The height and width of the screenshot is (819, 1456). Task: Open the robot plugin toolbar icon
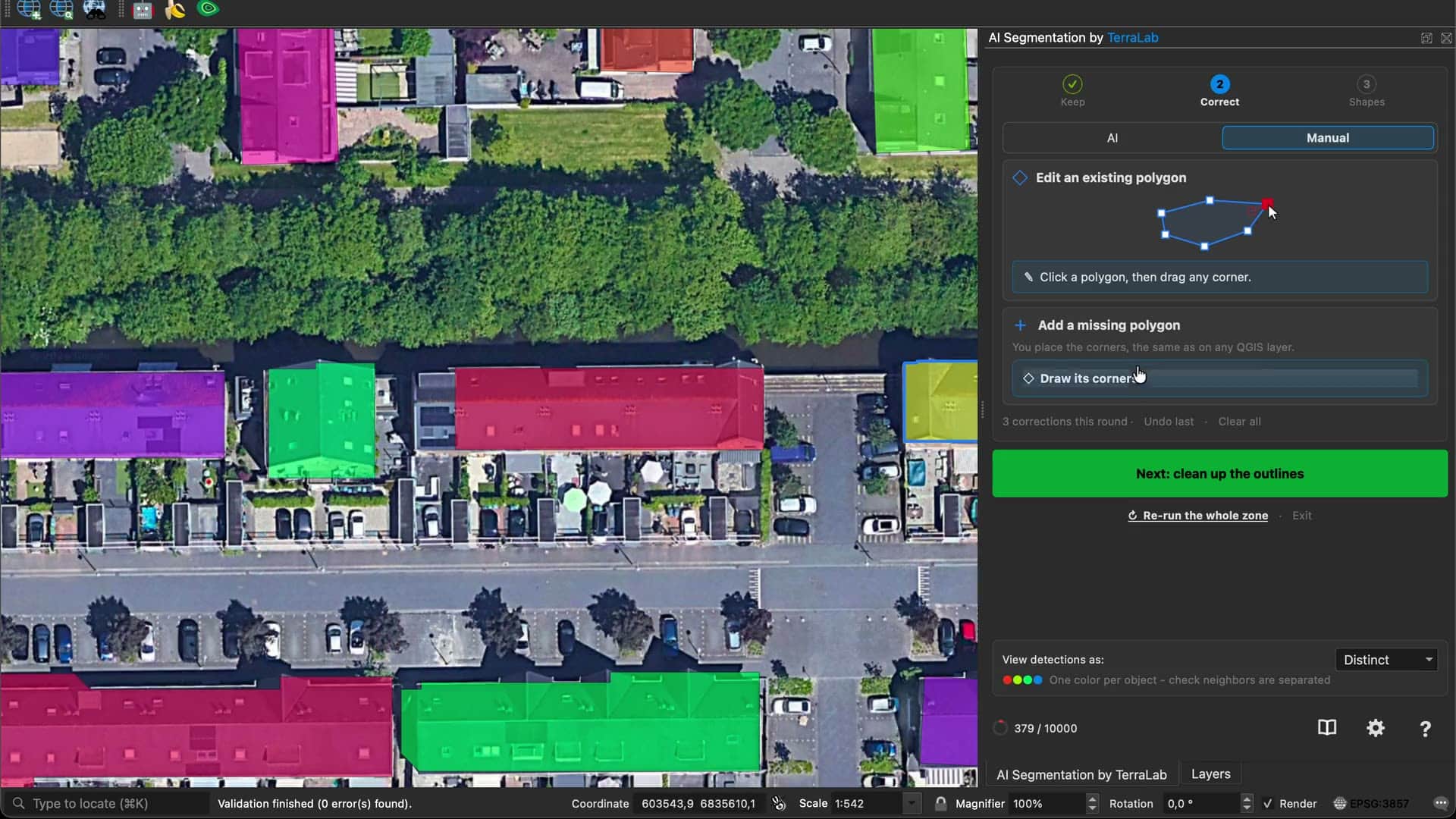click(143, 10)
